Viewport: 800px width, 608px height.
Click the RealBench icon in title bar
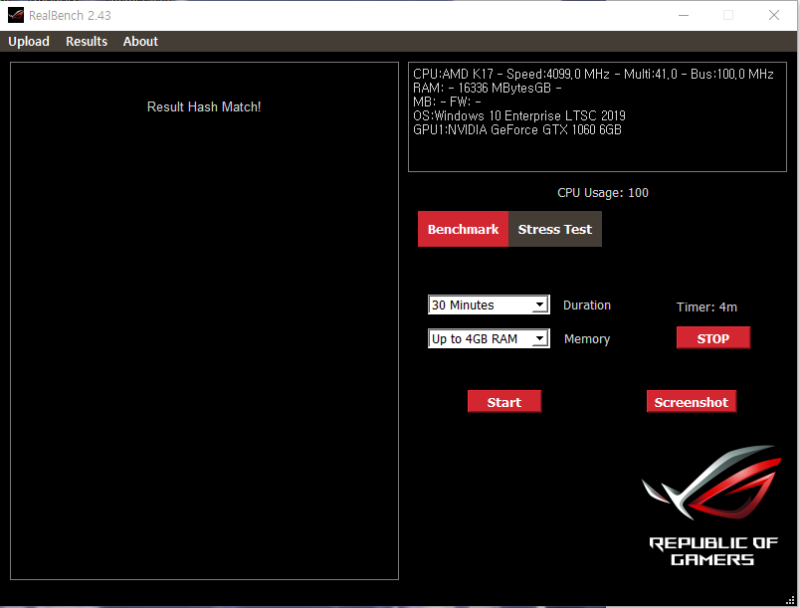[16, 15]
